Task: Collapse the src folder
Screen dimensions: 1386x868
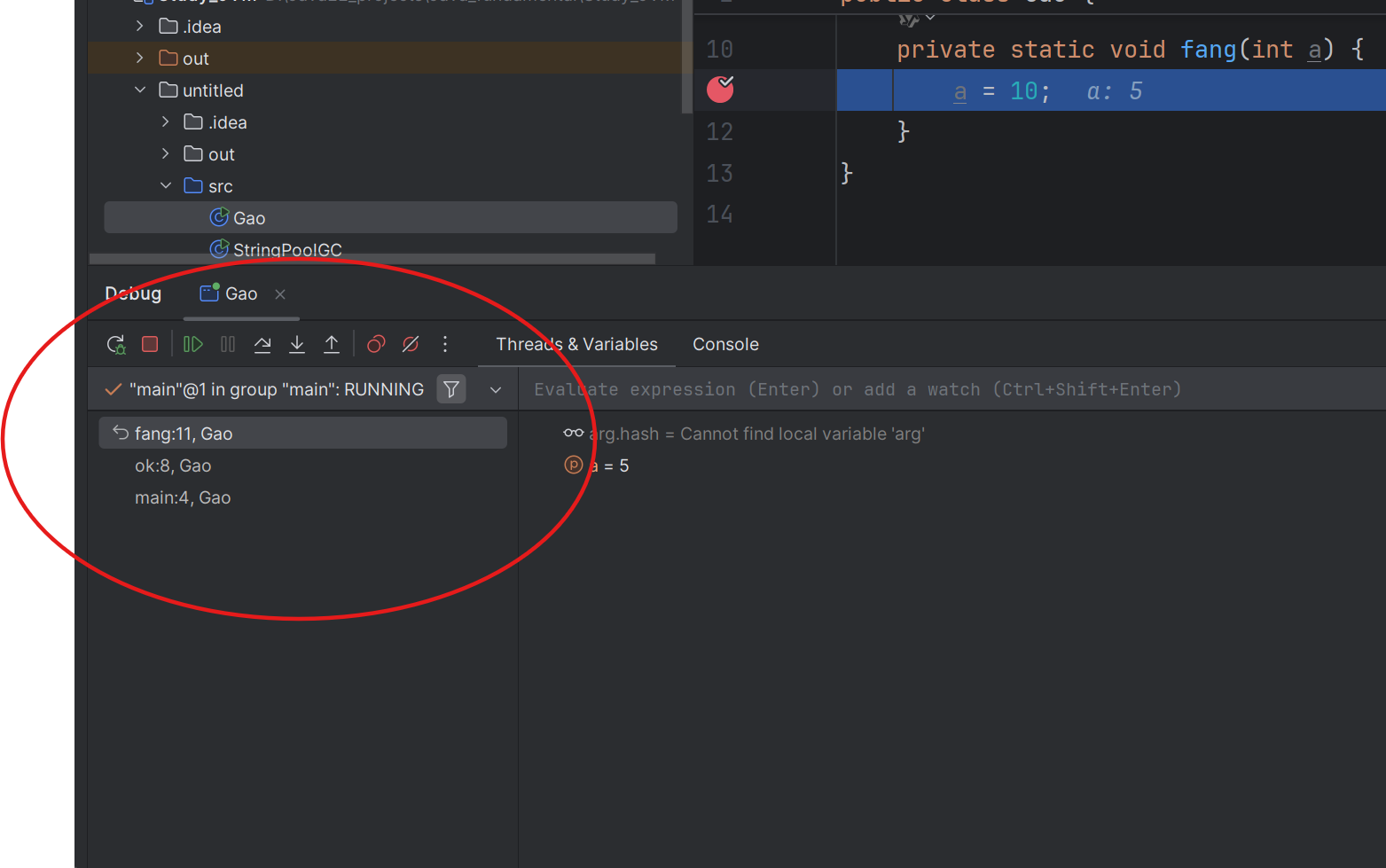Action: 166,186
